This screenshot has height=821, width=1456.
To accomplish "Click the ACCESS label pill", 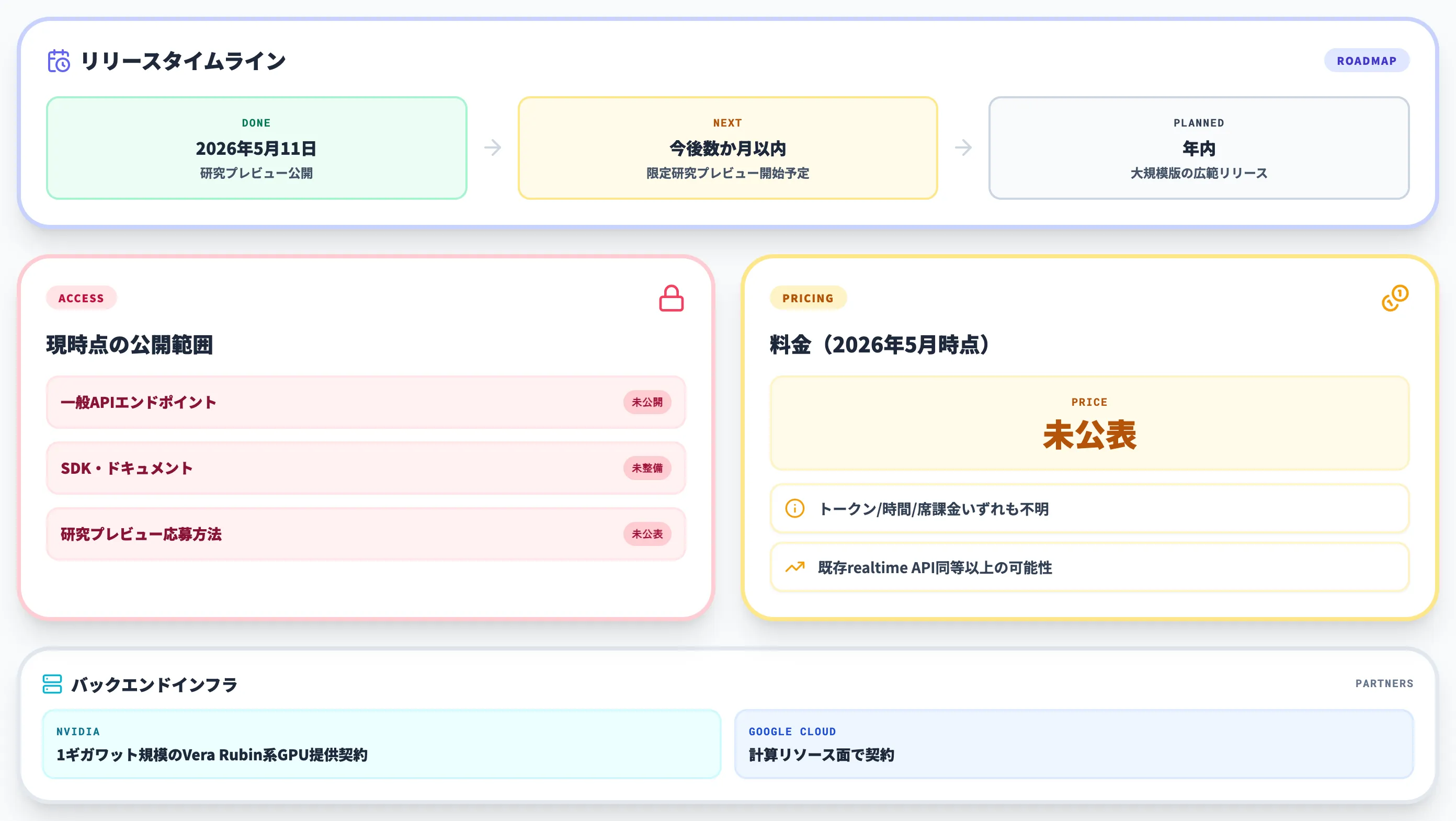I will pyautogui.click(x=81, y=298).
